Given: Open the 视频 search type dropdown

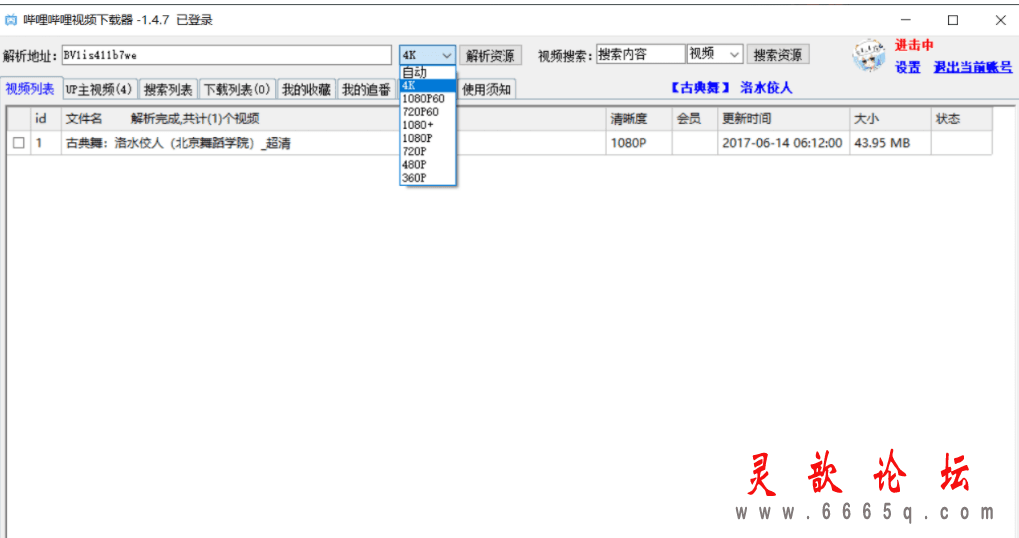Looking at the screenshot, I should click(x=714, y=54).
